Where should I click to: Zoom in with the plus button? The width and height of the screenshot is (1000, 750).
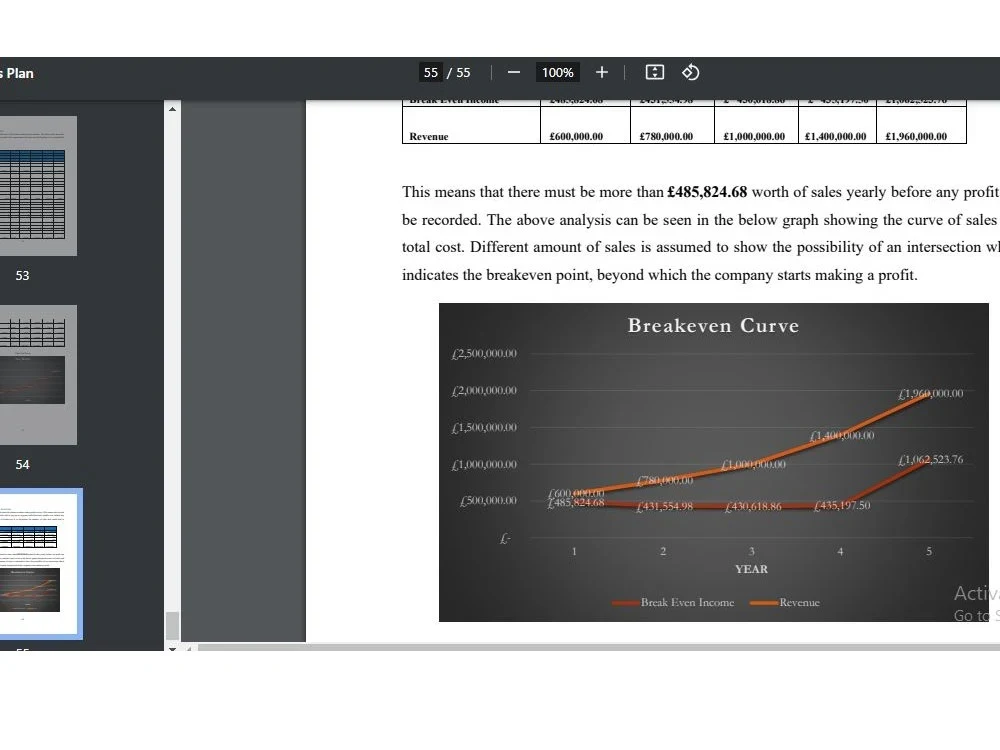coord(601,73)
